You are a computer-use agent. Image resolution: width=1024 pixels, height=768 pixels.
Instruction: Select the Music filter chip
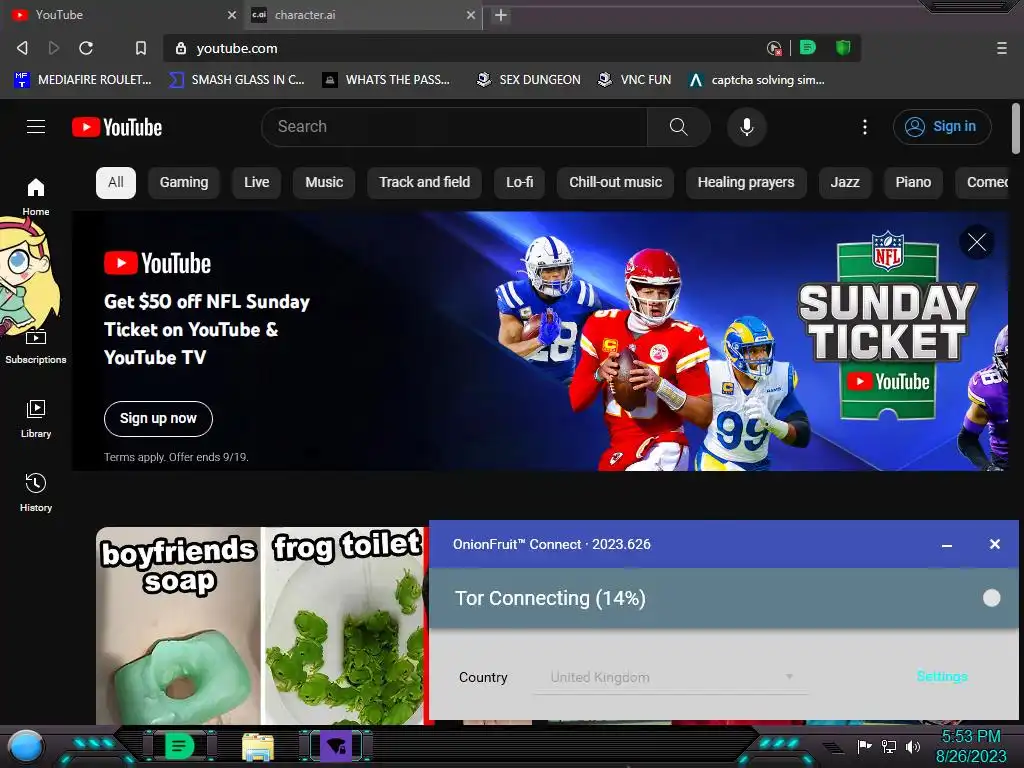tap(324, 182)
